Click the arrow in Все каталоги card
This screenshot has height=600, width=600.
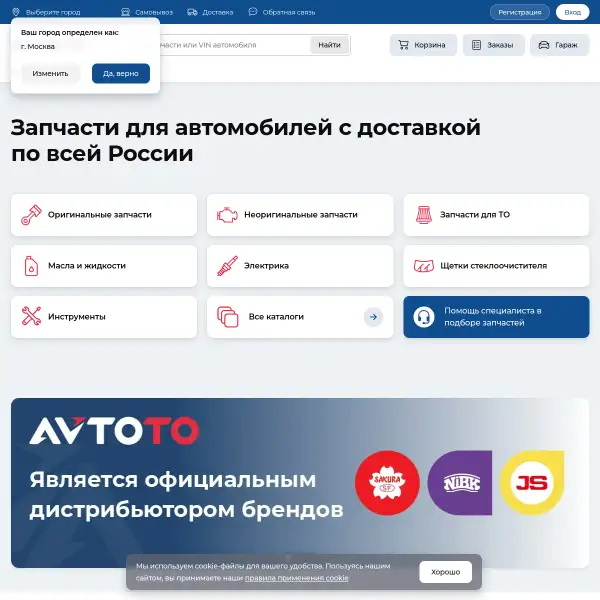373,317
